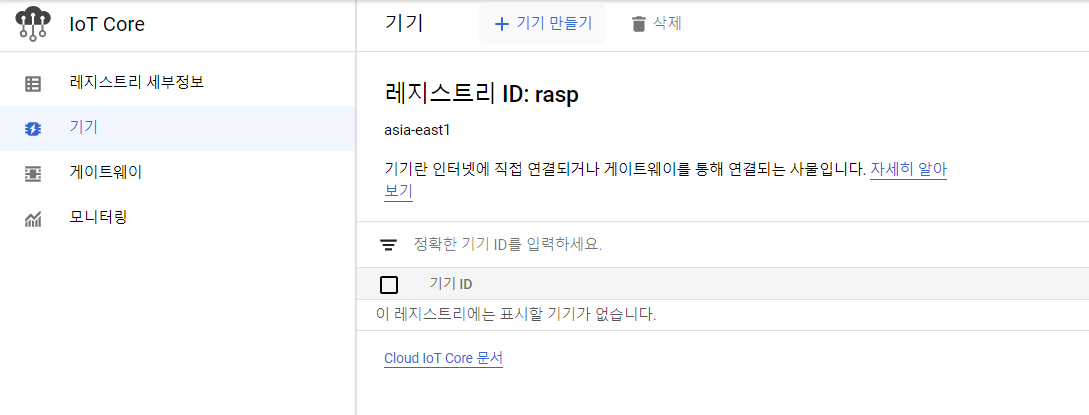Click the 기기 만들기 button
The image size is (1089, 415).
542,24
